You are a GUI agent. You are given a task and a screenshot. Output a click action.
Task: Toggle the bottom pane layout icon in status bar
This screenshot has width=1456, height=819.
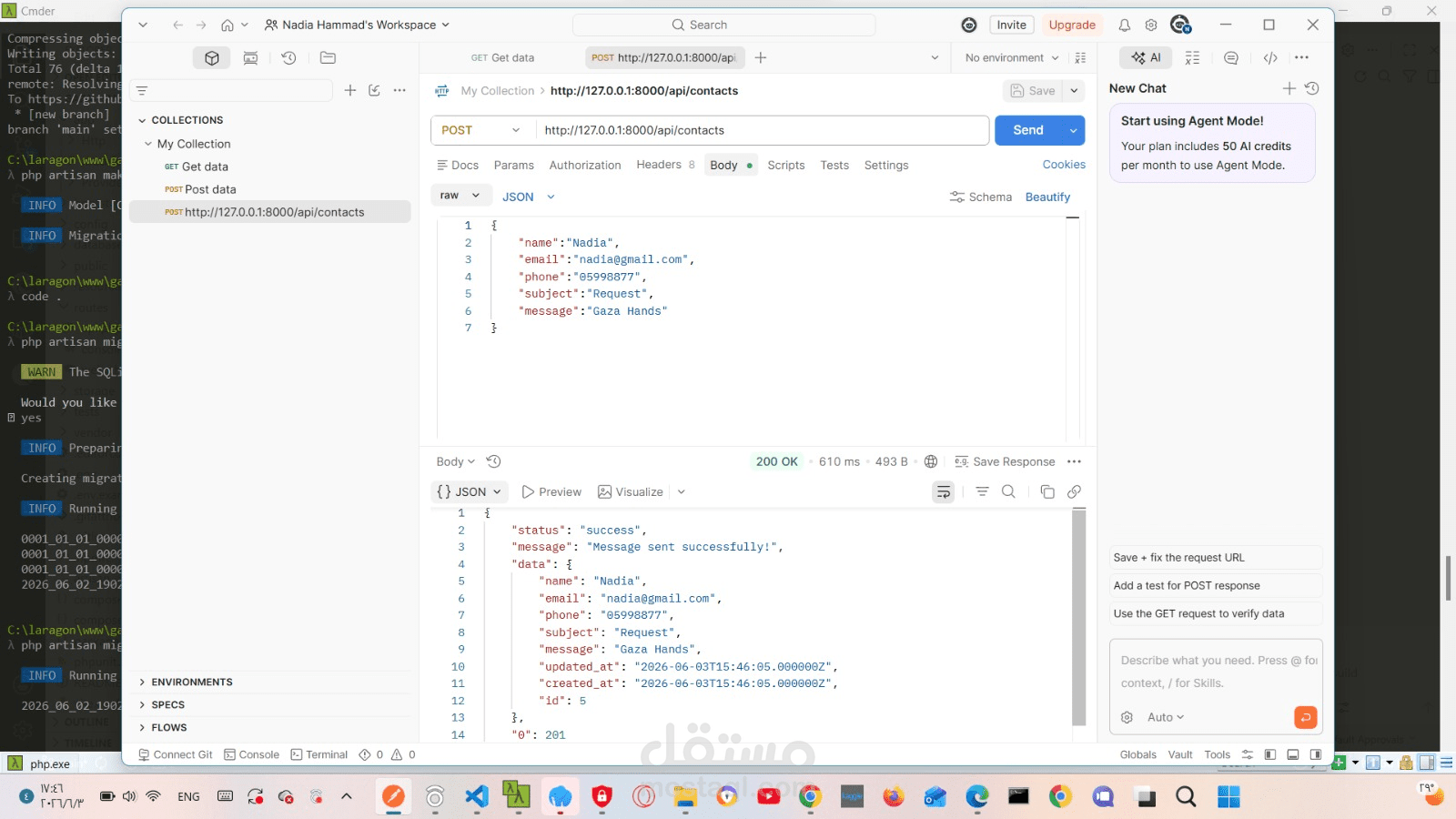click(1292, 754)
